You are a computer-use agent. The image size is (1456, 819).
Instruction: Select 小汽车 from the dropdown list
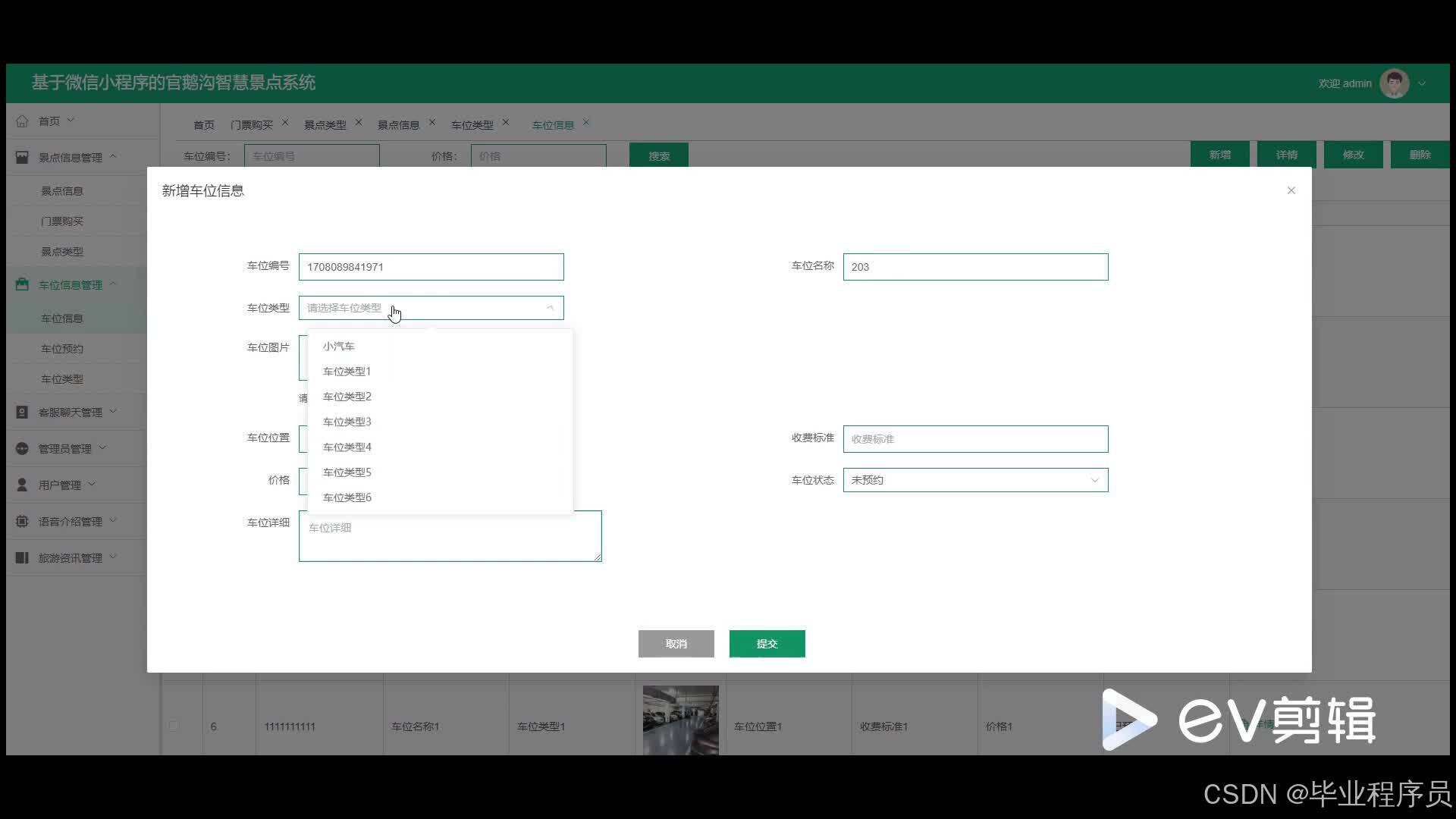click(339, 347)
